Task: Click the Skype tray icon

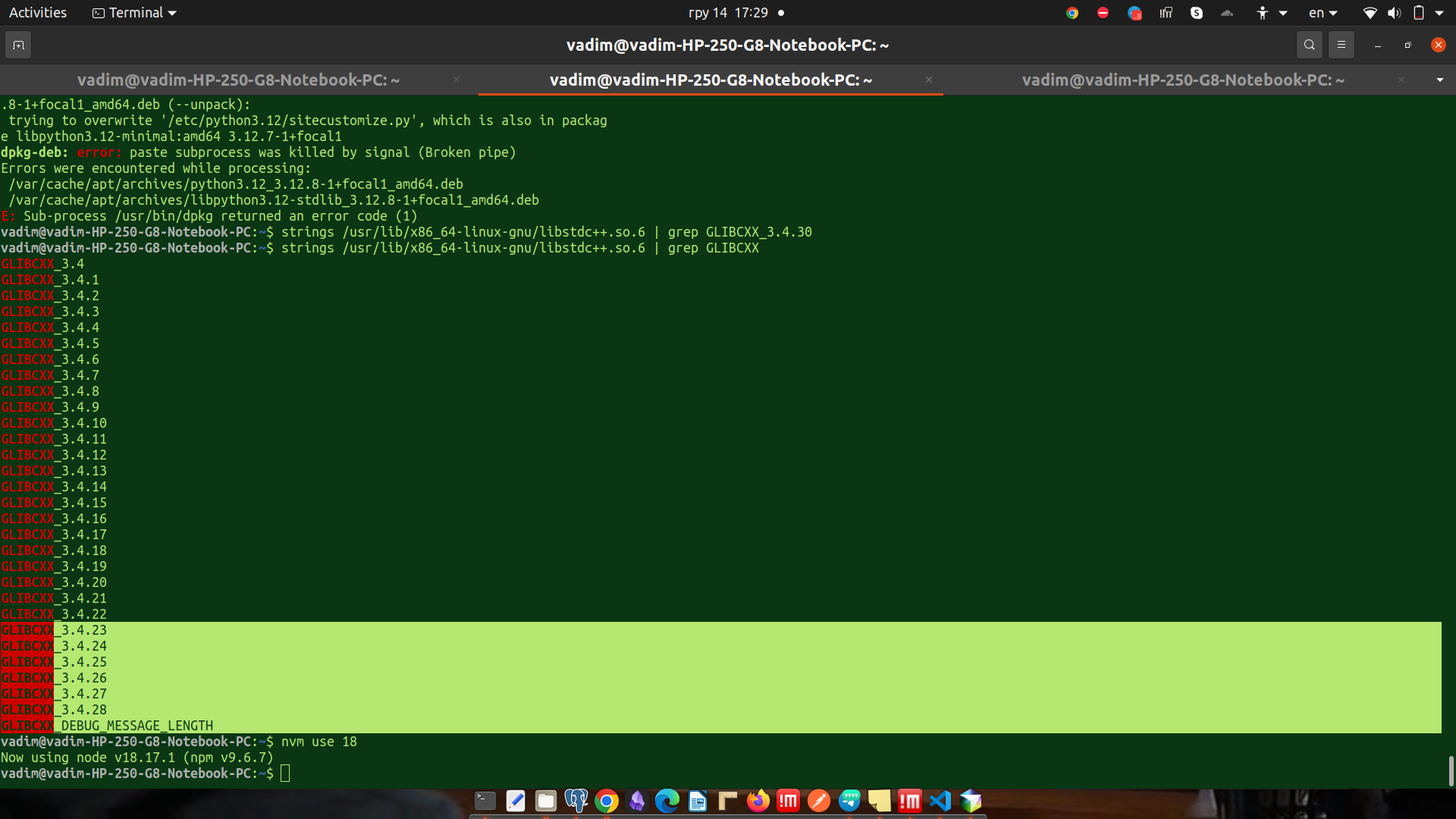Action: (x=1197, y=13)
